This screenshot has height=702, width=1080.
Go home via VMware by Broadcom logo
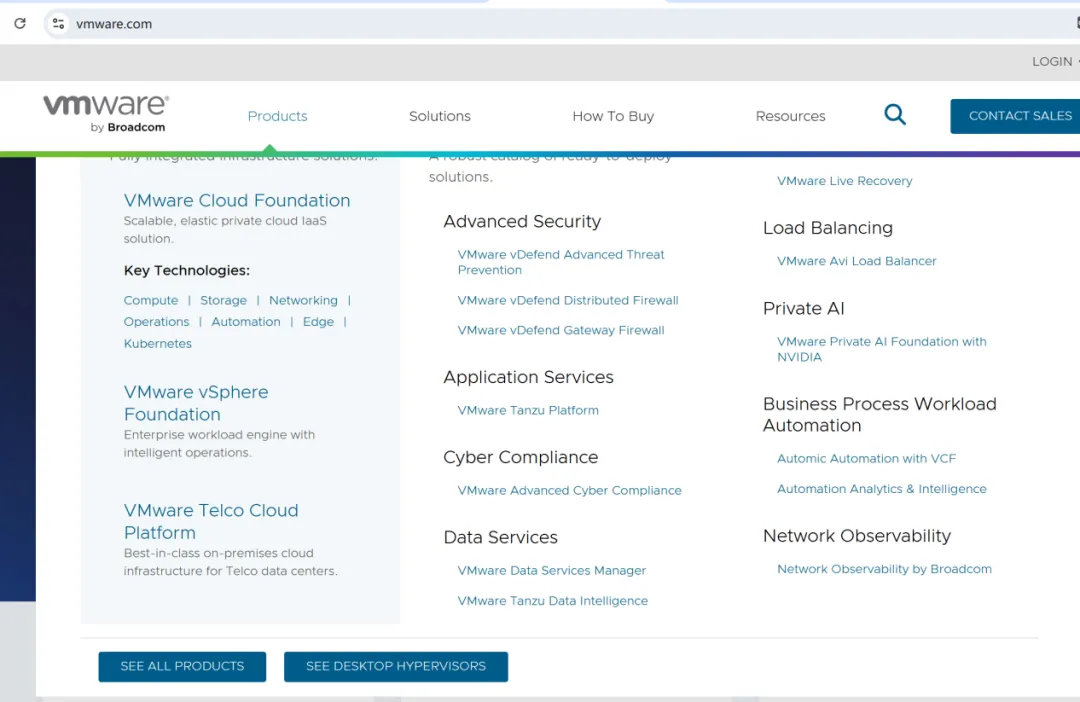[x=106, y=113]
